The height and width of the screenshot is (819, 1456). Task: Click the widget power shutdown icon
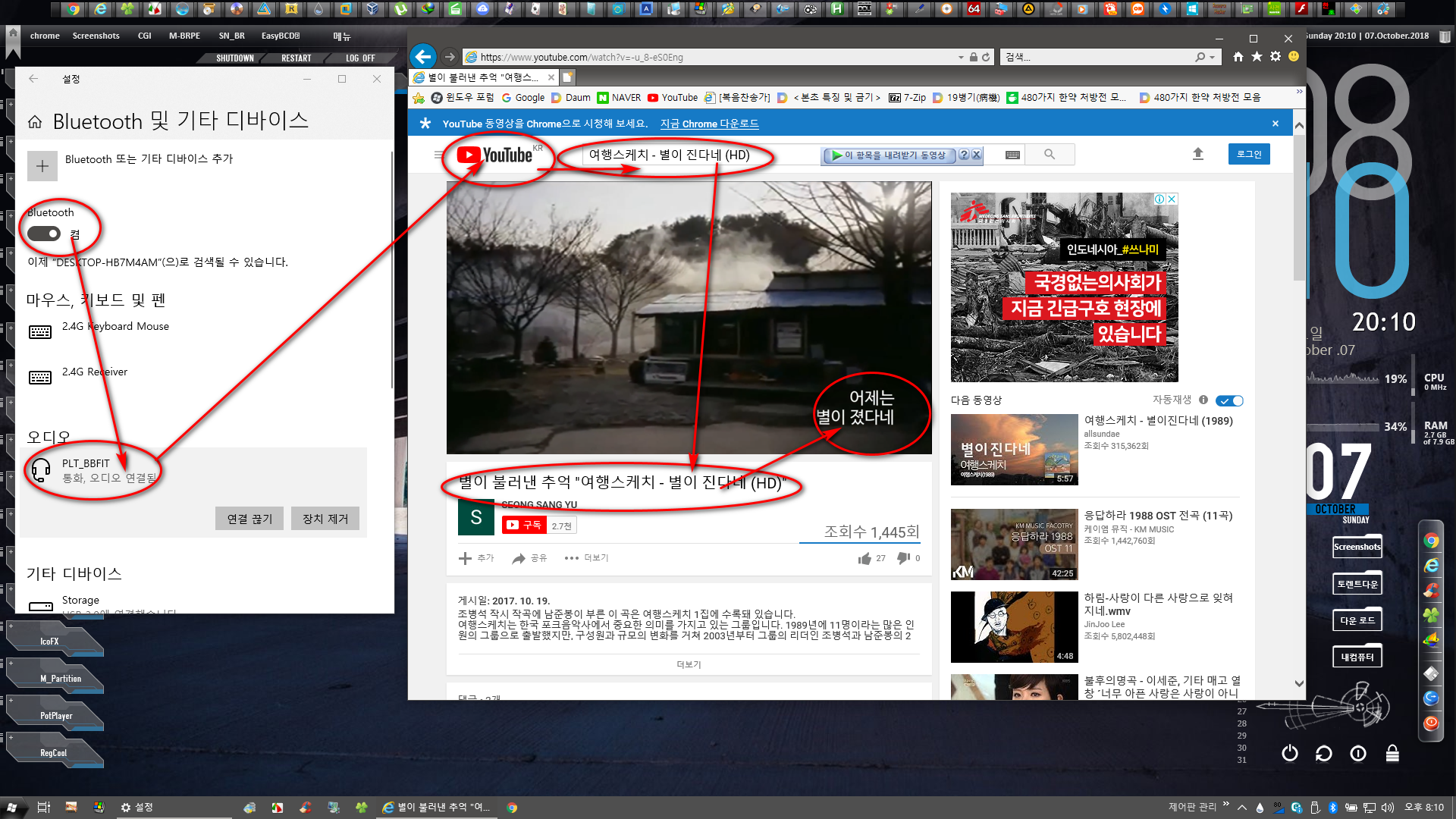1290,753
